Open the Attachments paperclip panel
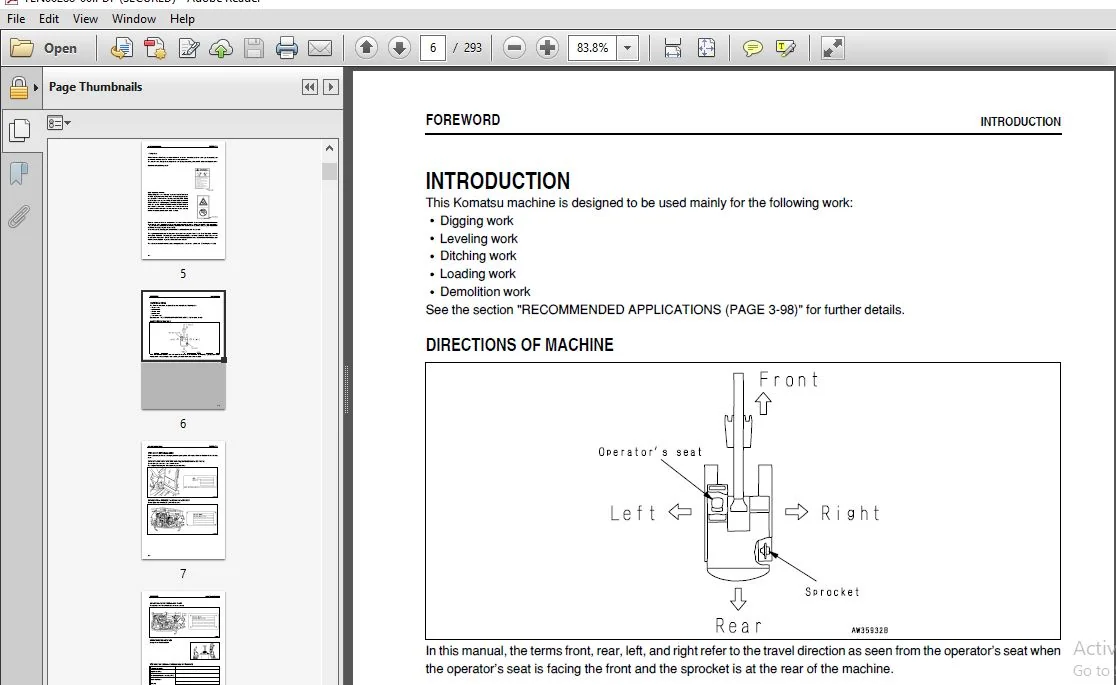Viewport: 1116px width, 685px height. pos(19,216)
